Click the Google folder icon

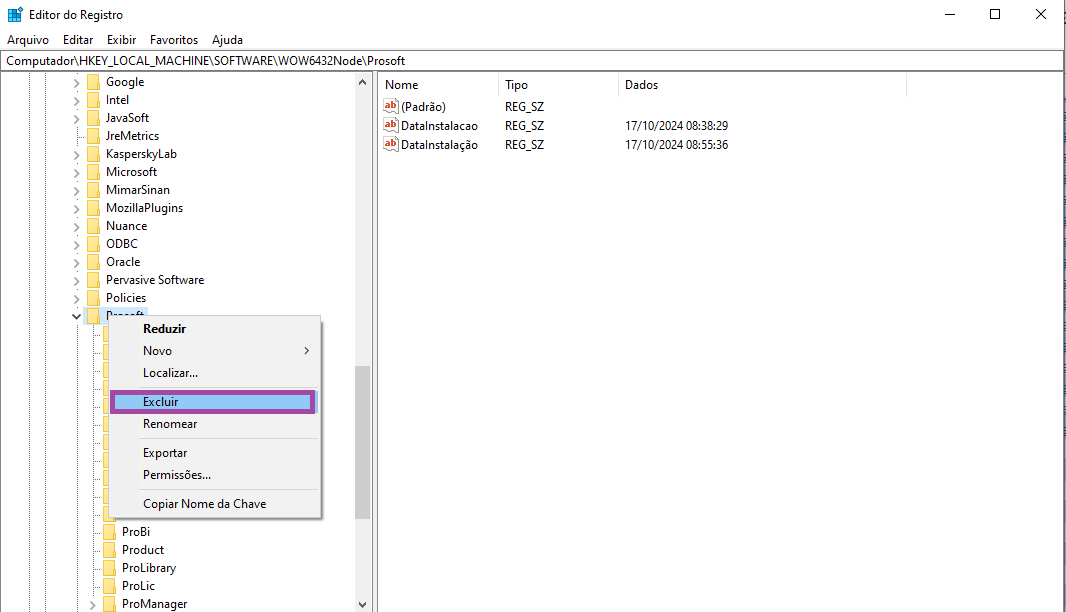point(93,82)
